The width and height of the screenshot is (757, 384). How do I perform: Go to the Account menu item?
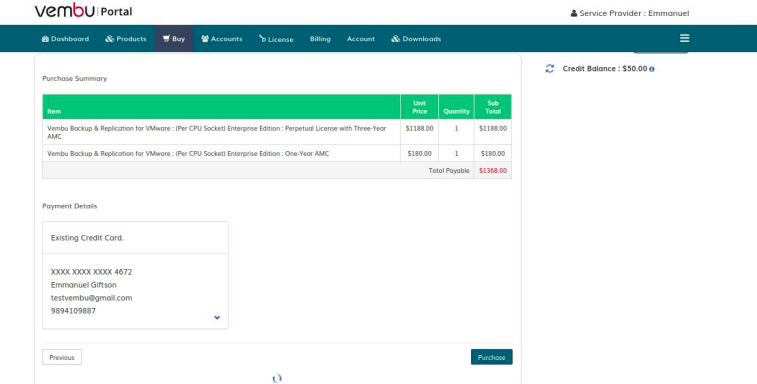(x=361, y=39)
